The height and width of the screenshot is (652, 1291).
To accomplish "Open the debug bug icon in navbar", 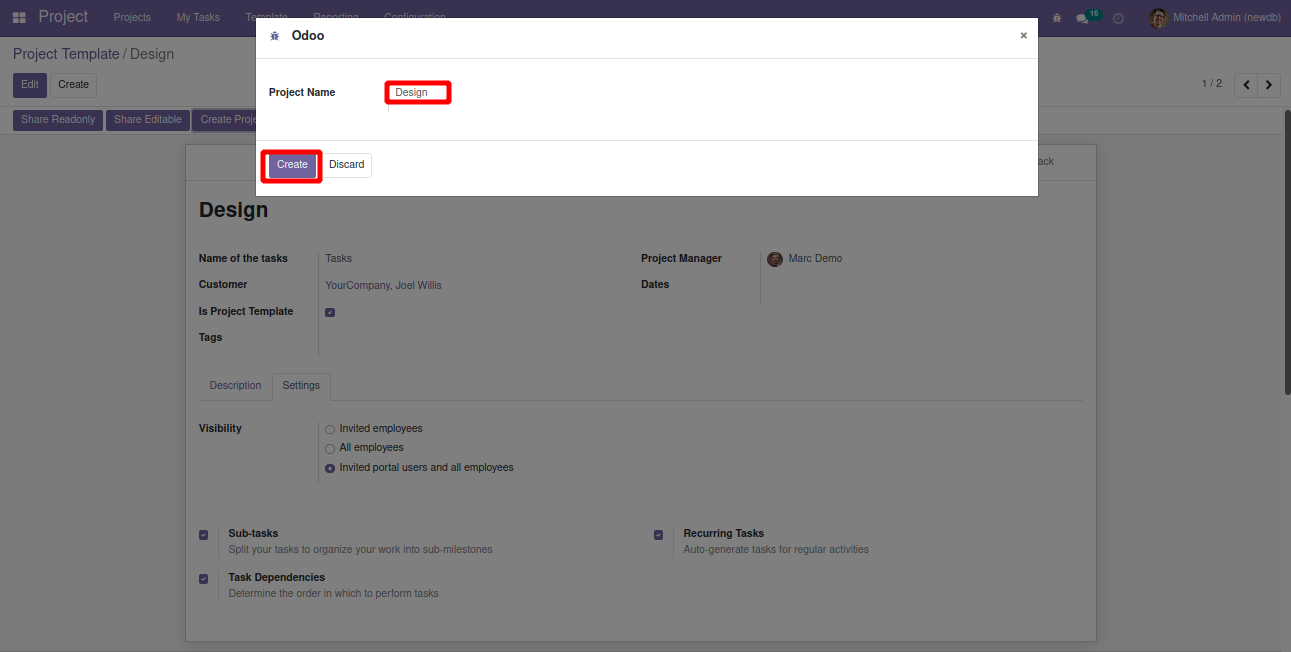I will tap(1057, 18).
